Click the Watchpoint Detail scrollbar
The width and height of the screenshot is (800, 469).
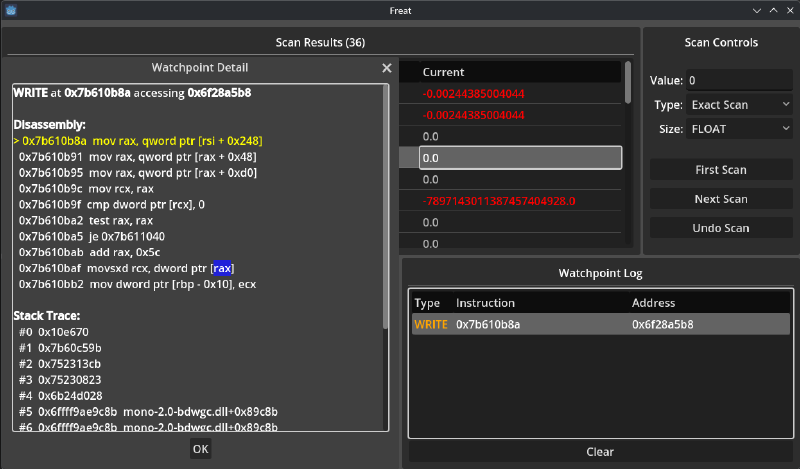point(386,210)
